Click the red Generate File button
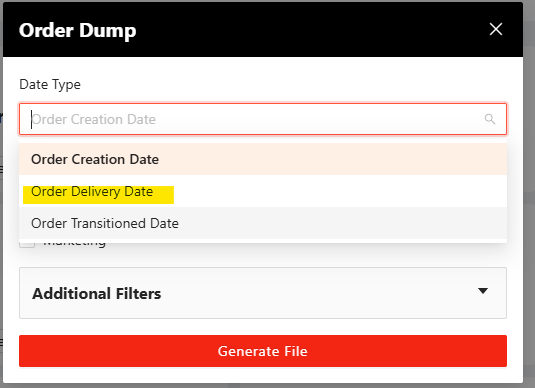 point(263,351)
